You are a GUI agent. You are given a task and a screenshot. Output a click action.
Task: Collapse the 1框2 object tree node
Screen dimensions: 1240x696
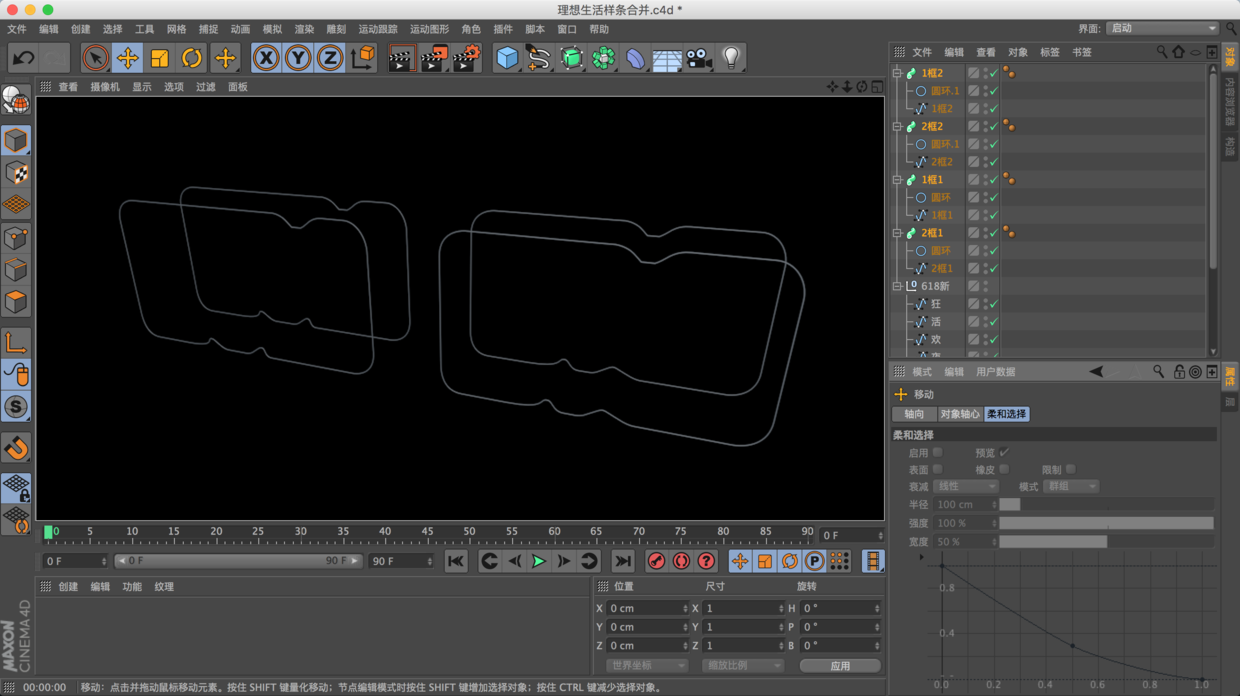pos(897,73)
